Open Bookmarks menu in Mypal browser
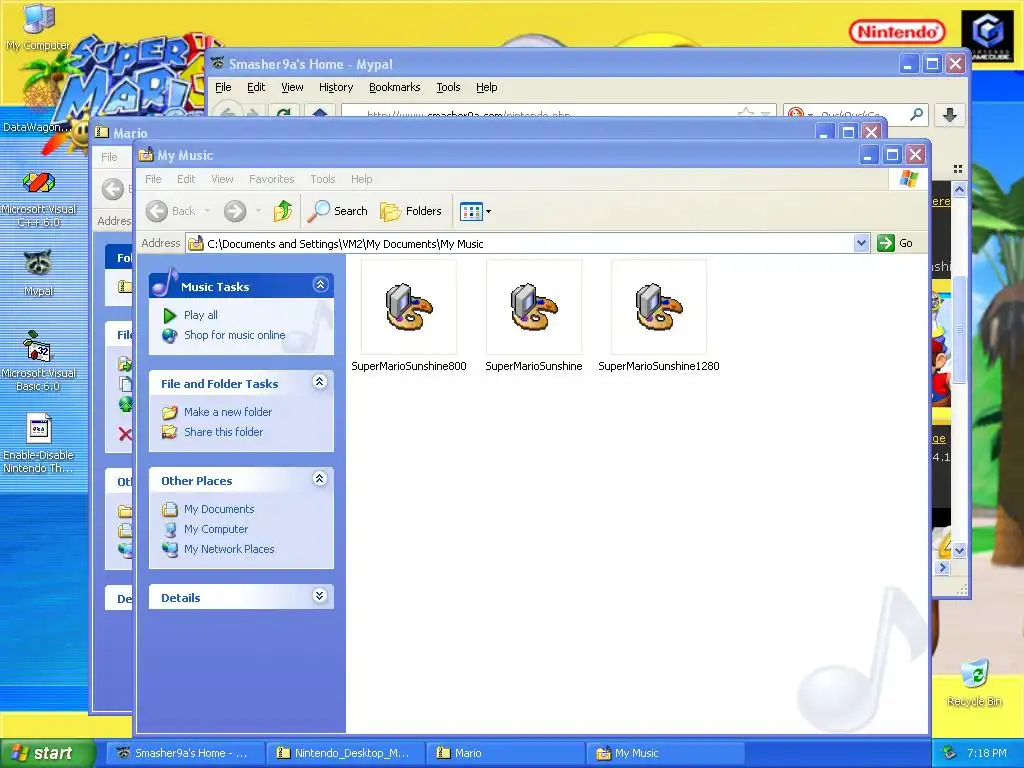1024x768 pixels. pos(394,87)
